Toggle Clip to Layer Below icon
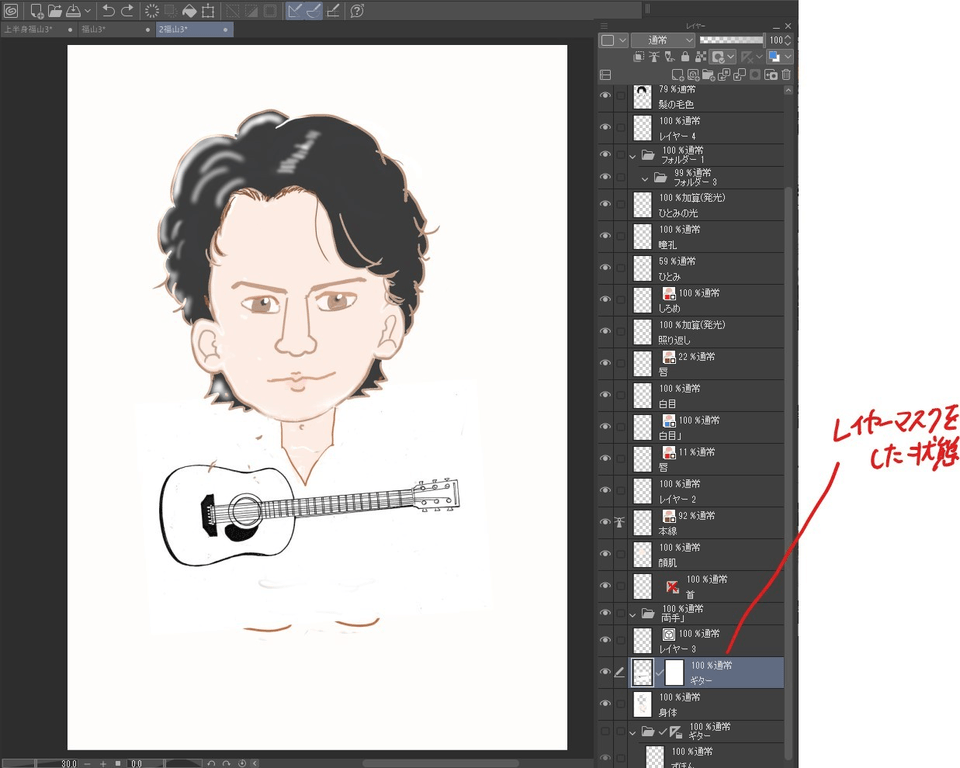Screen dimensions: 960x768 coord(639,57)
